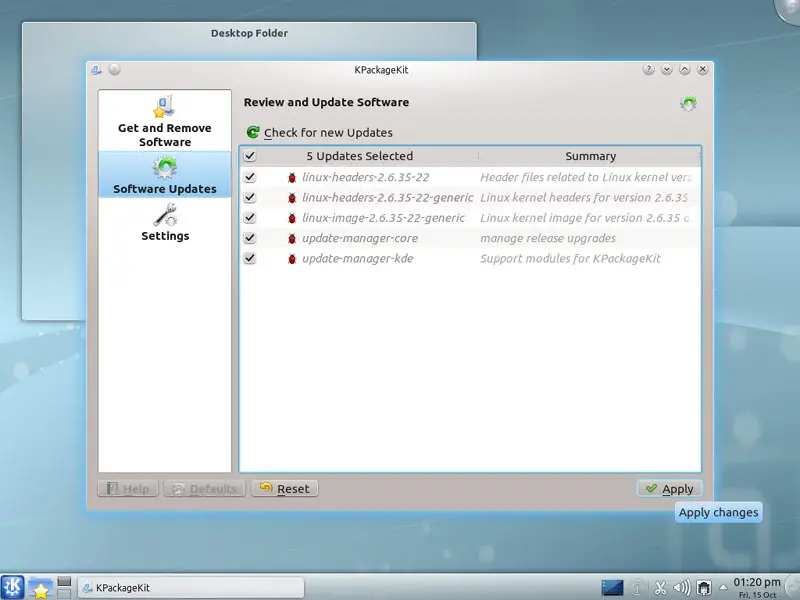Click the blue desktop tray icon
The image size is (800, 600).
click(x=612, y=588)
